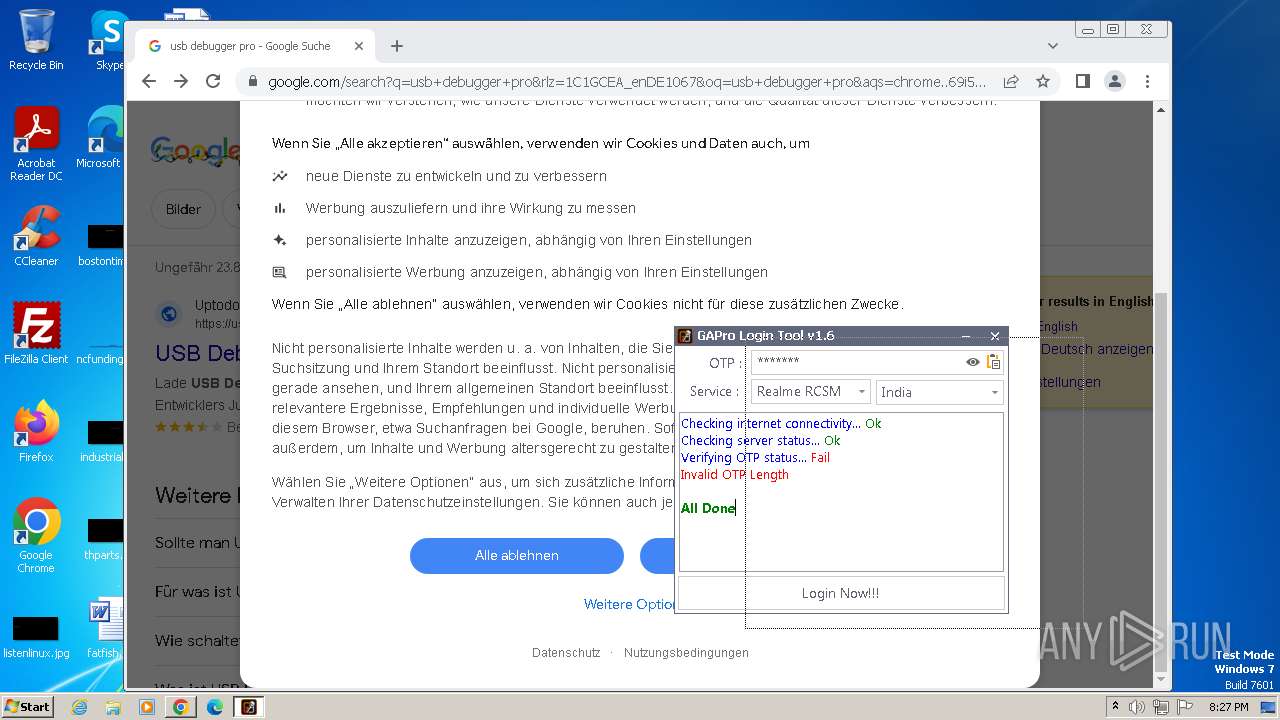Open the tab search chevron in Chrome

pos(1053,46)
